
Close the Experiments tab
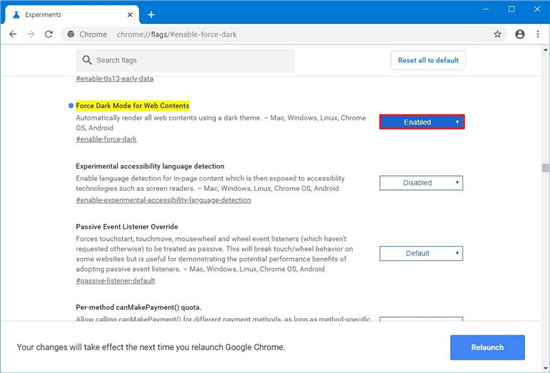tap(130, 15)
